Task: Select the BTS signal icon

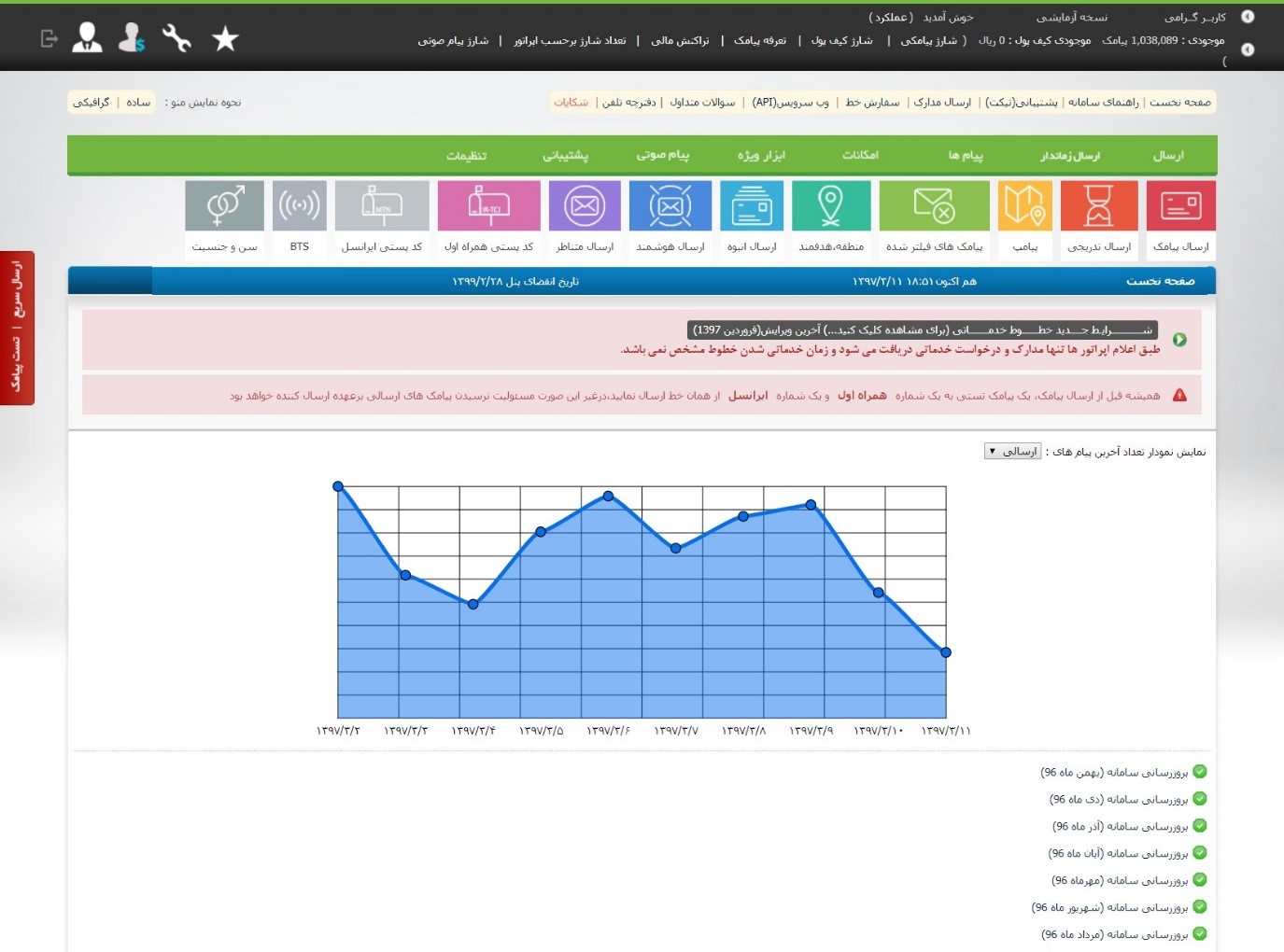Action: tap(299, 206)
